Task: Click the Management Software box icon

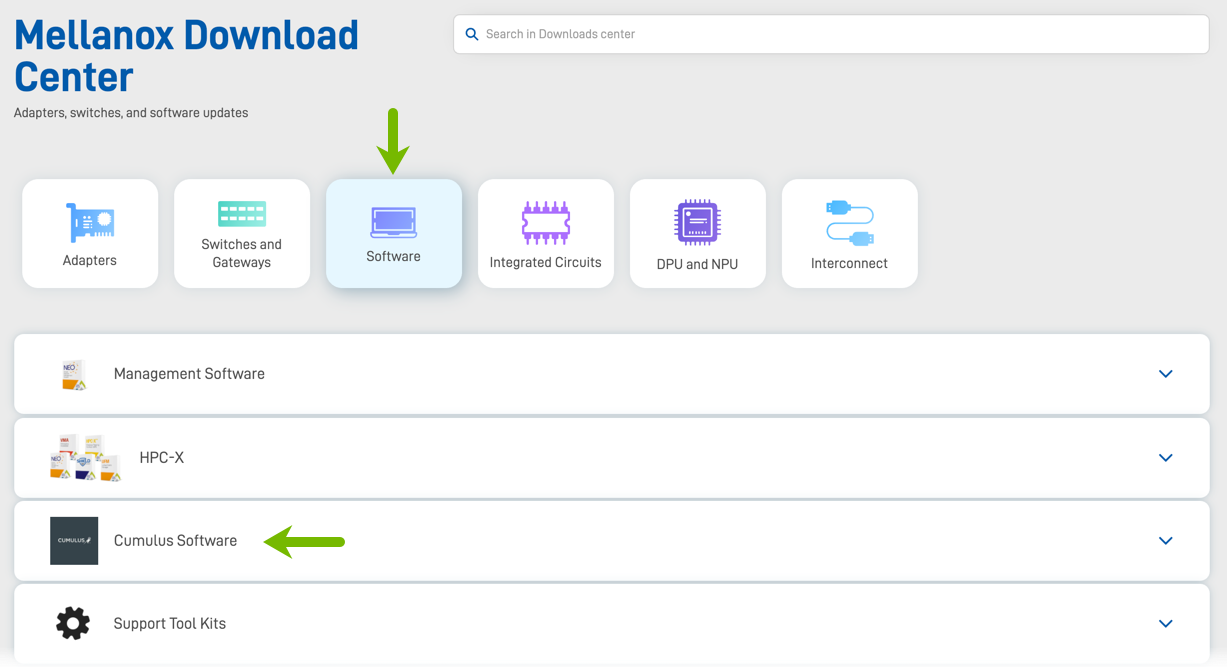Action: [x=74, y=374]
